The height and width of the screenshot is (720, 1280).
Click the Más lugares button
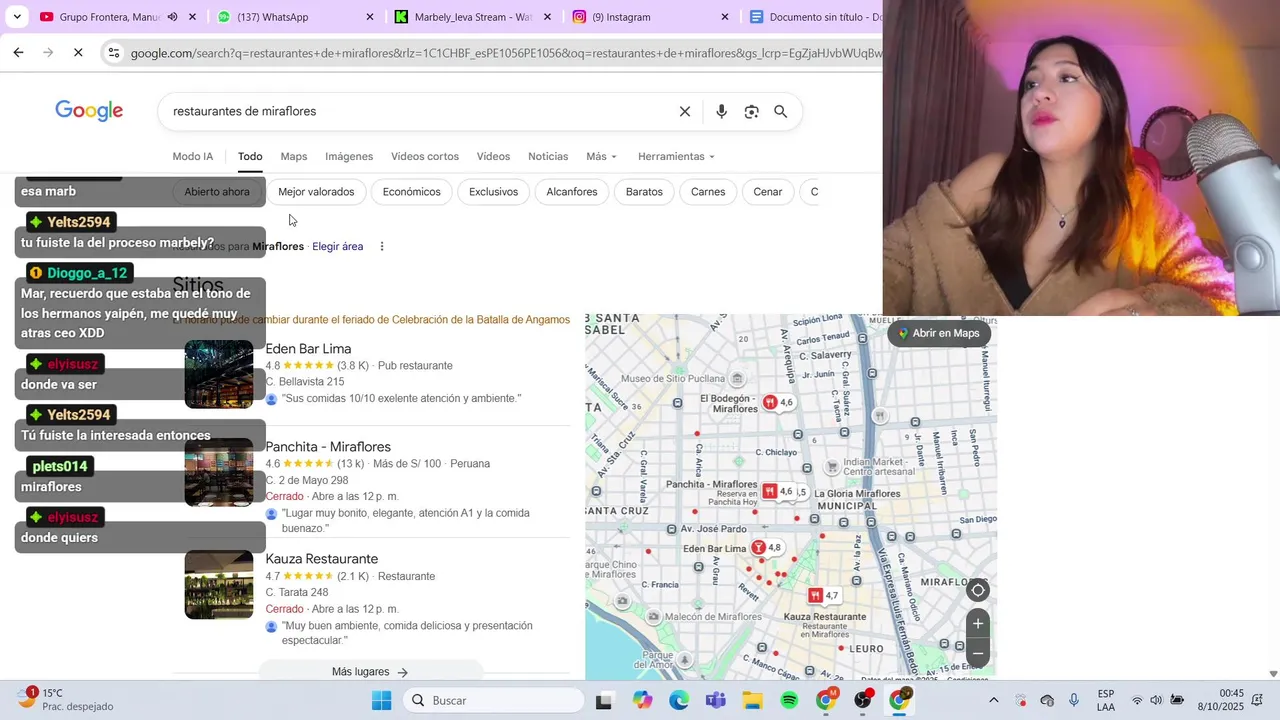(370, 671)
